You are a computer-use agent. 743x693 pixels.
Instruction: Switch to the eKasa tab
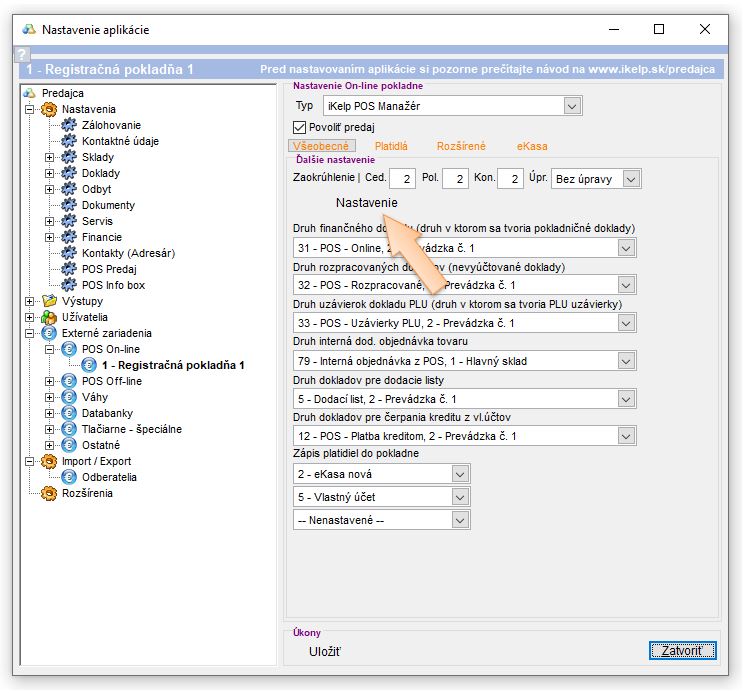pos(532,146)
